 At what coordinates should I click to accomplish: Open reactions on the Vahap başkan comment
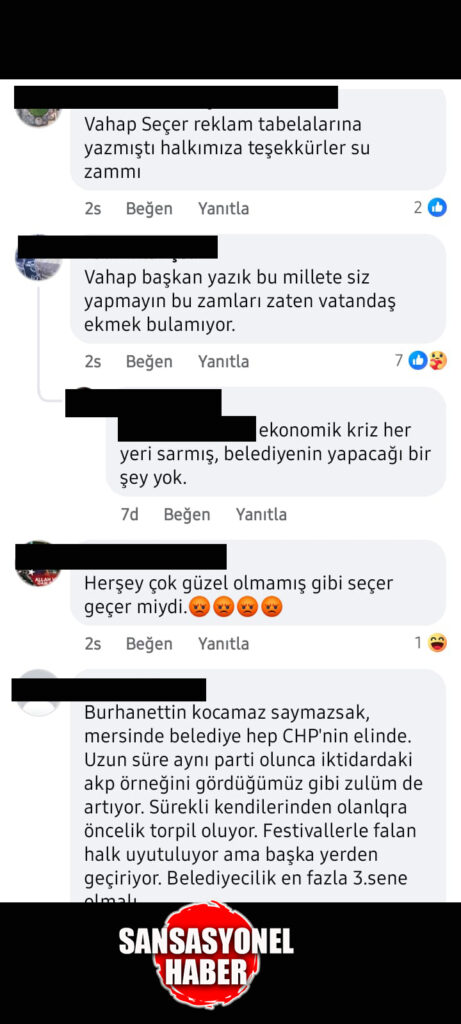coord(428,360)
